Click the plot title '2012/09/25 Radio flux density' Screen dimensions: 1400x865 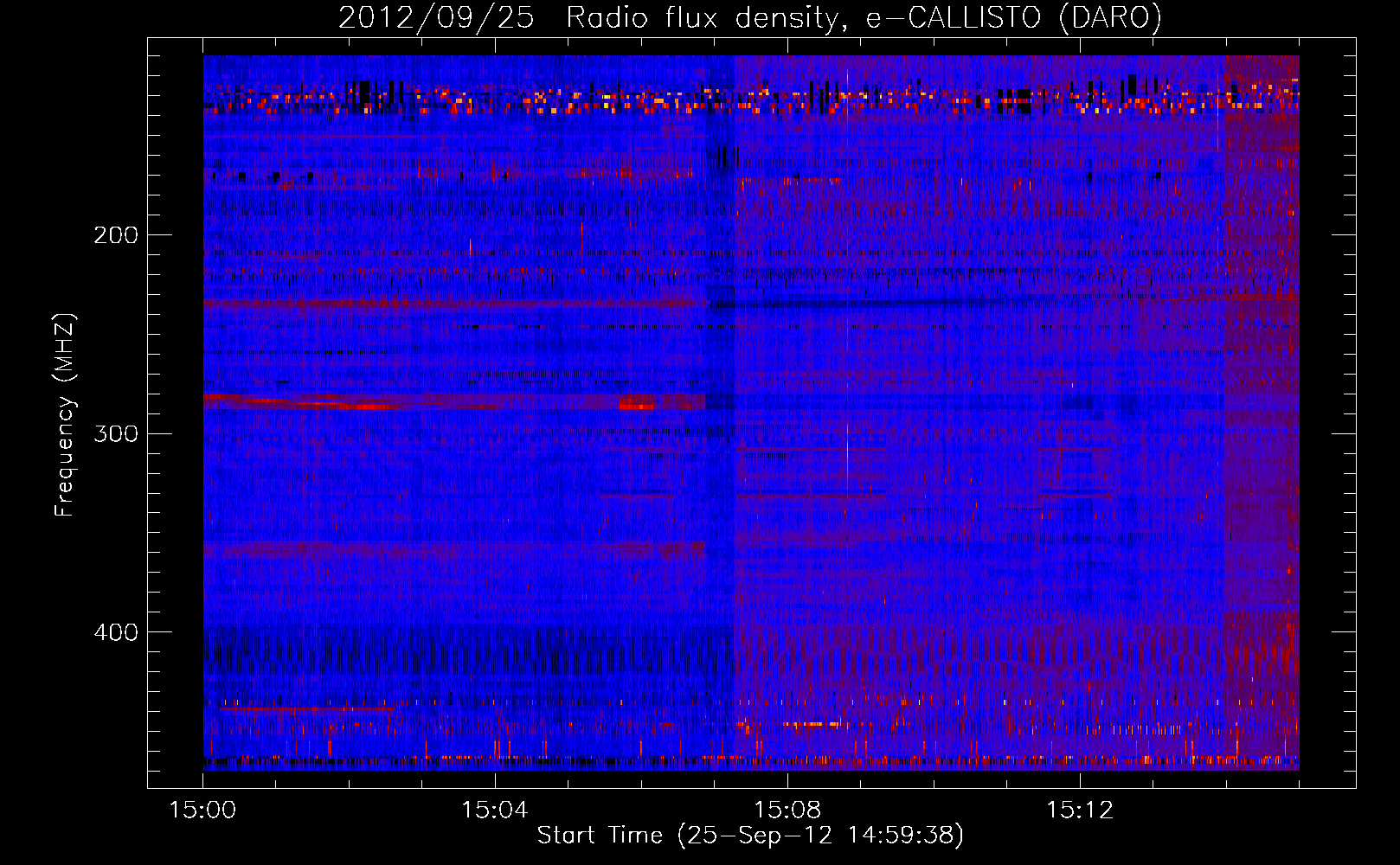tap(588, 18)
